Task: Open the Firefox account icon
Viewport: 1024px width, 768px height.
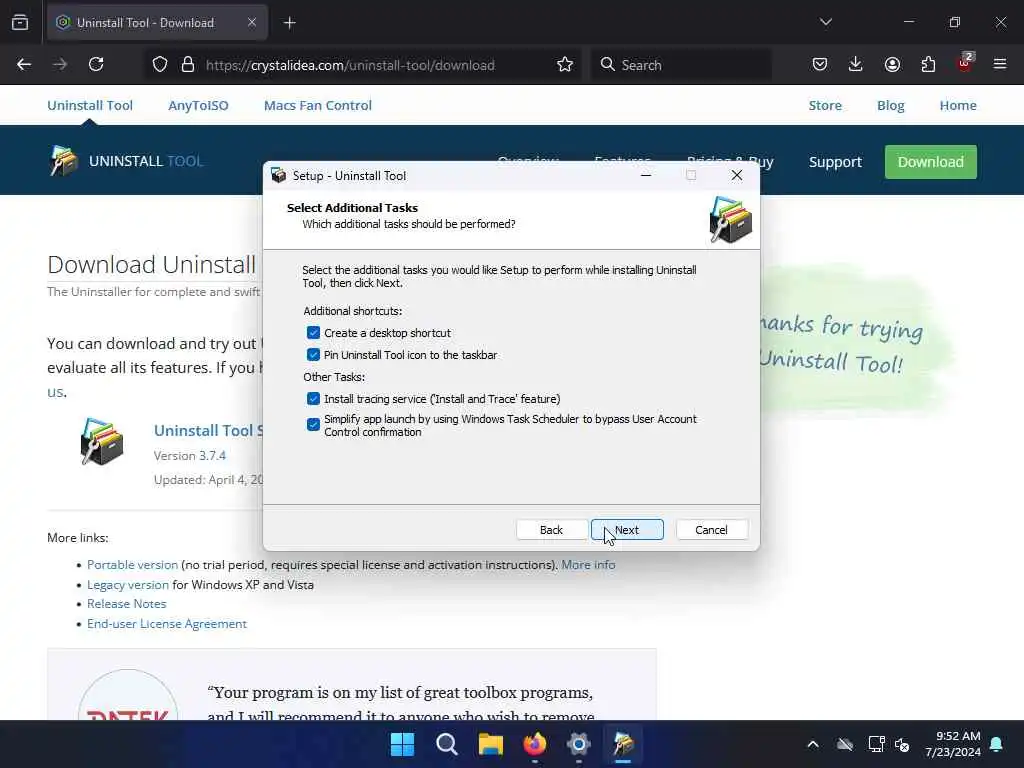Action: (x=892, y=65)
